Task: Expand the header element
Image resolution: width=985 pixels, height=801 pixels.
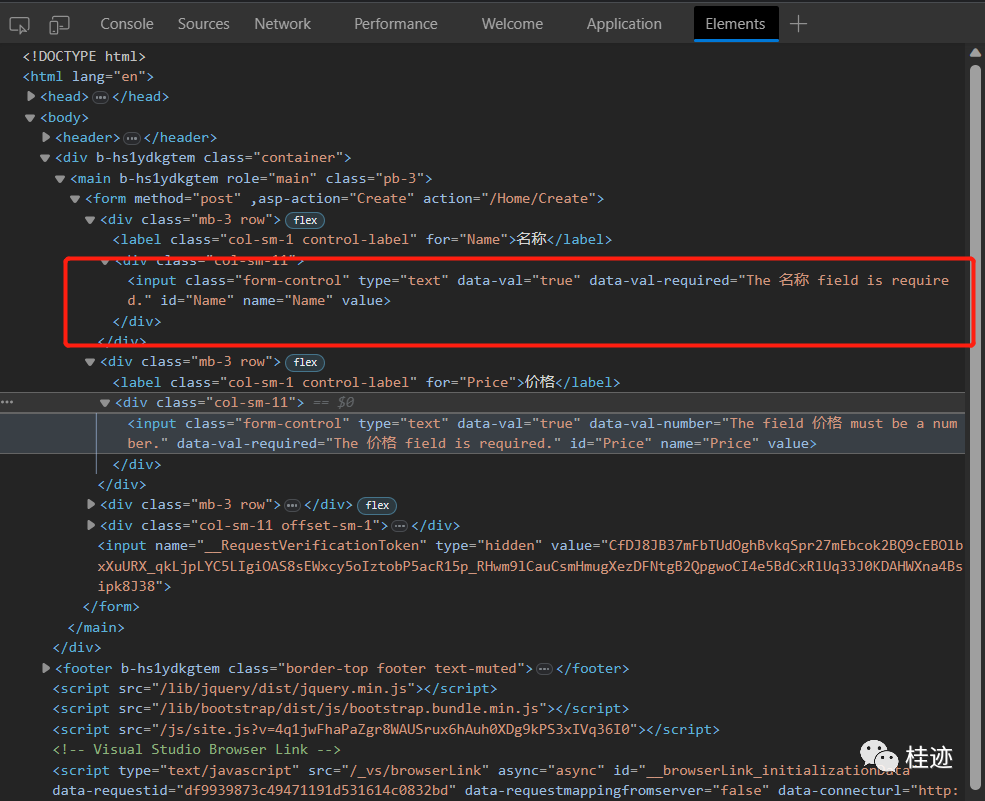Action: click(x=45, y=137)
